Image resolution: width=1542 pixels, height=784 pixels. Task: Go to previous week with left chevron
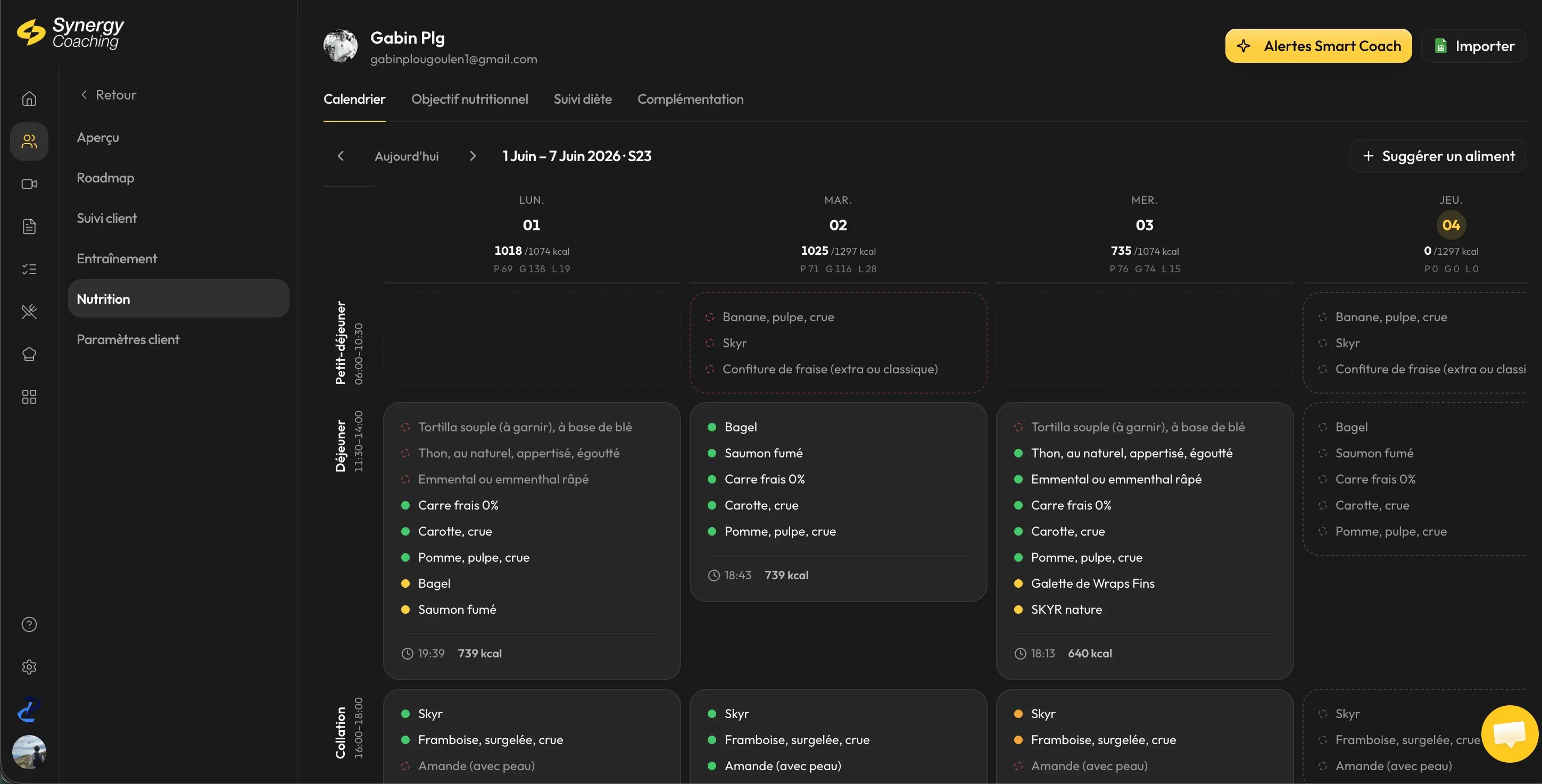coord(341,156)
